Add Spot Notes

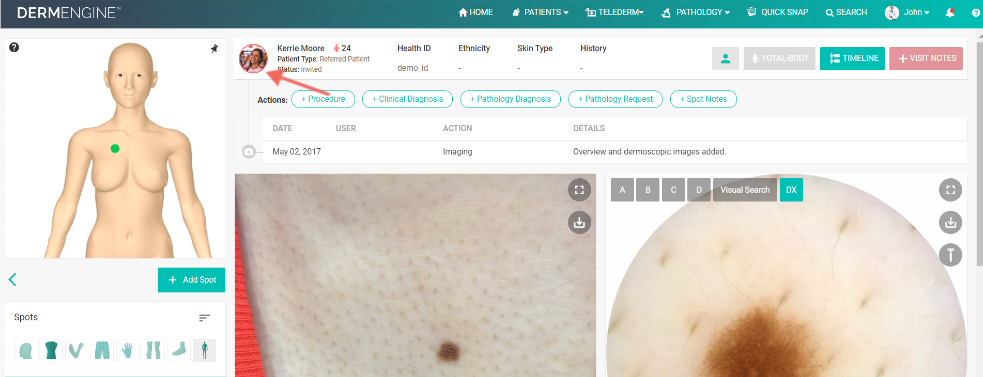tap(703, 99)
